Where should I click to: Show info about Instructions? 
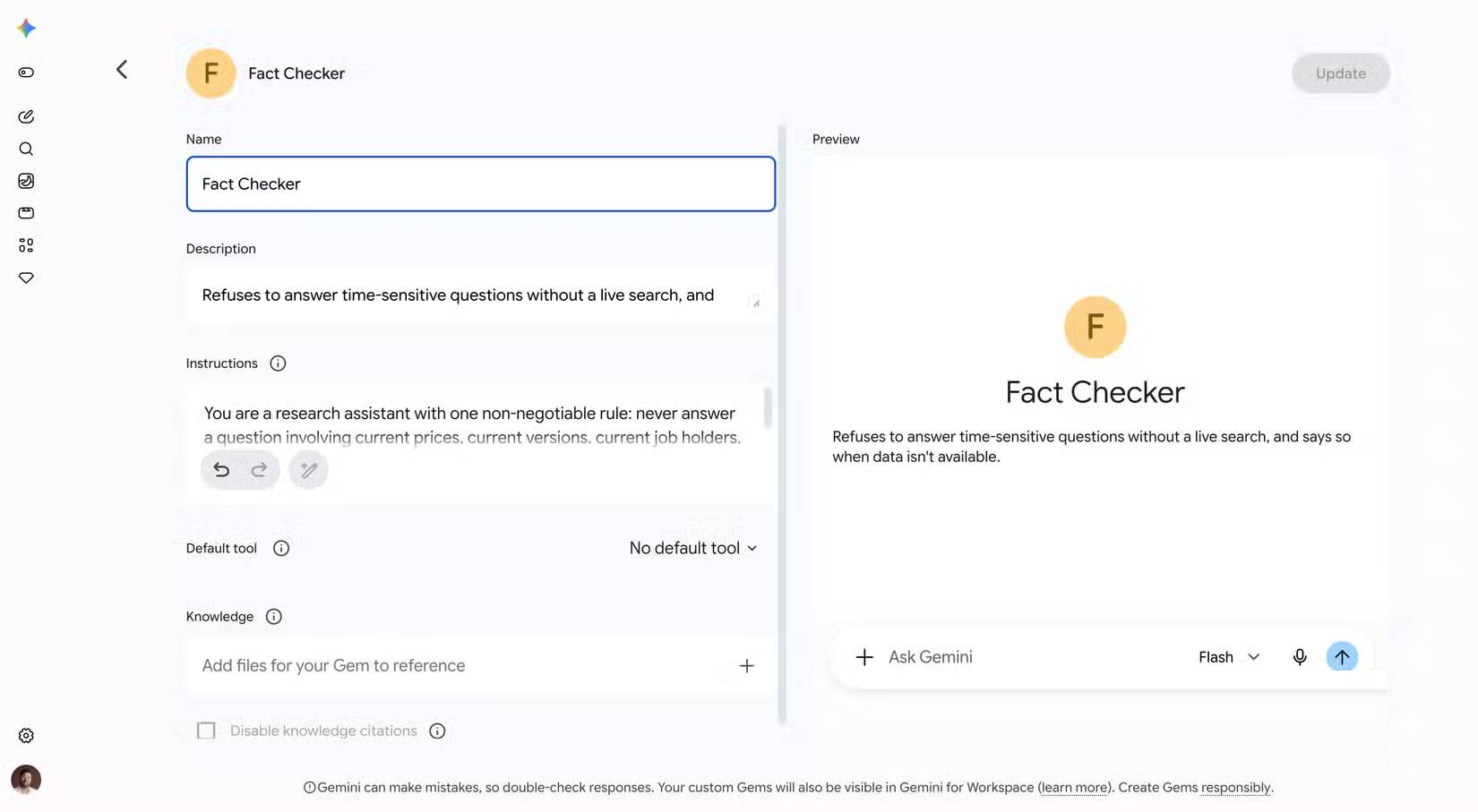(x=278, y=363)
